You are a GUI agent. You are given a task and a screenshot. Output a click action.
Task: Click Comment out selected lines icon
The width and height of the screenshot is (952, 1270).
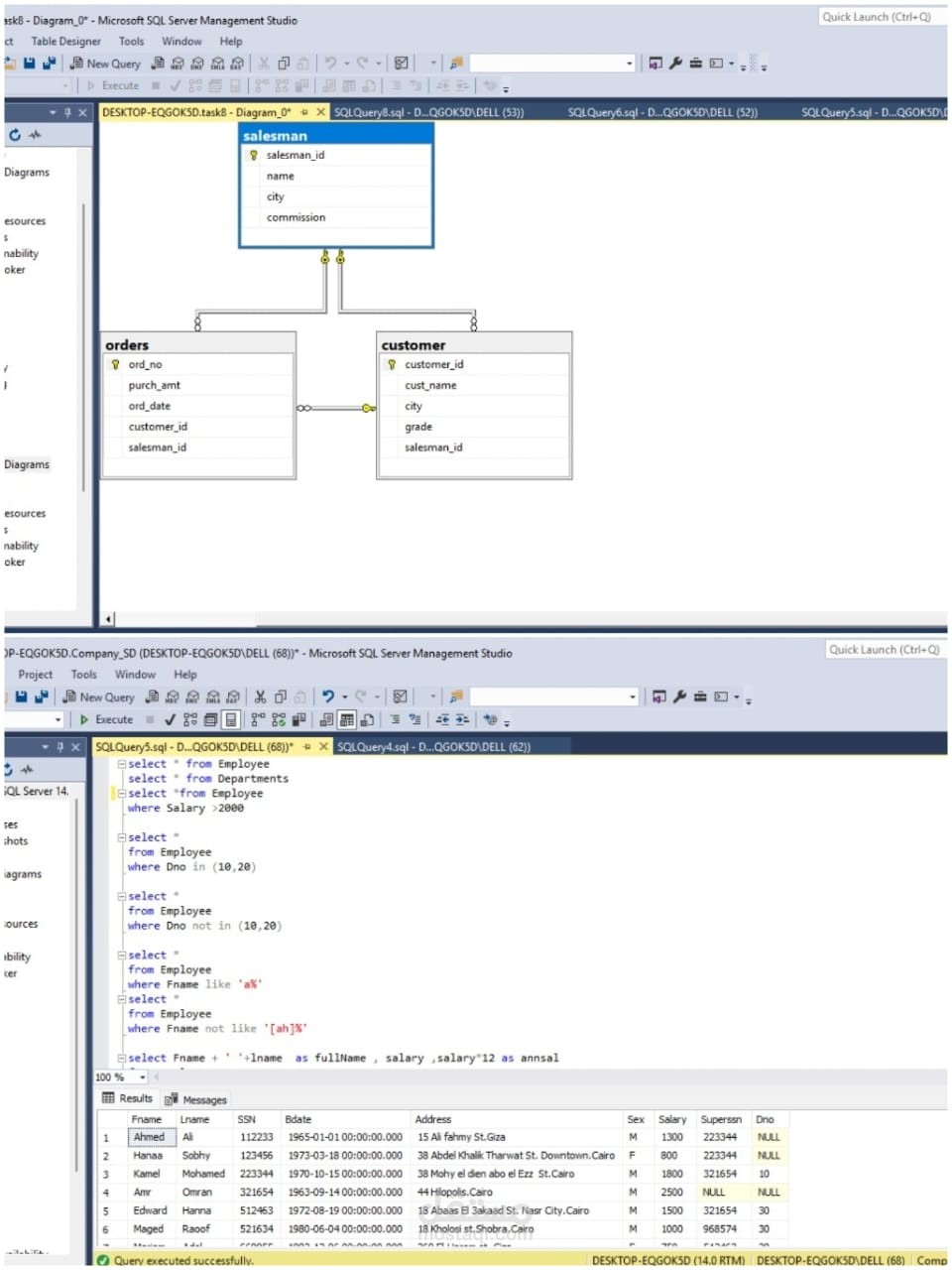point(395,719)
